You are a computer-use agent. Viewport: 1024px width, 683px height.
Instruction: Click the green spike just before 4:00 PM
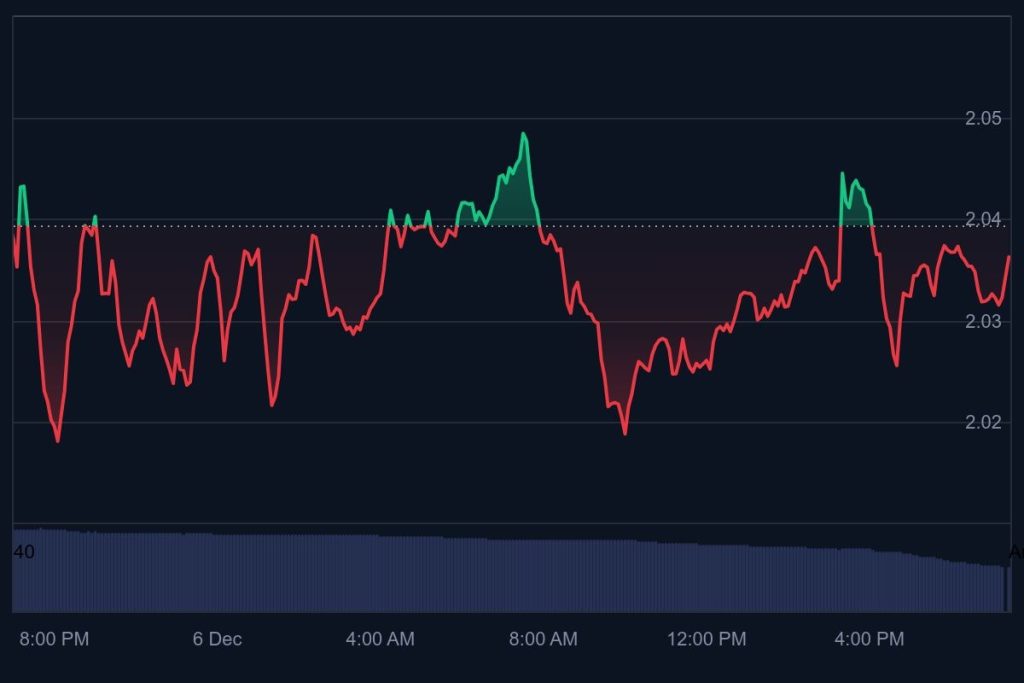pyautogui.click(x=842, y=174)
